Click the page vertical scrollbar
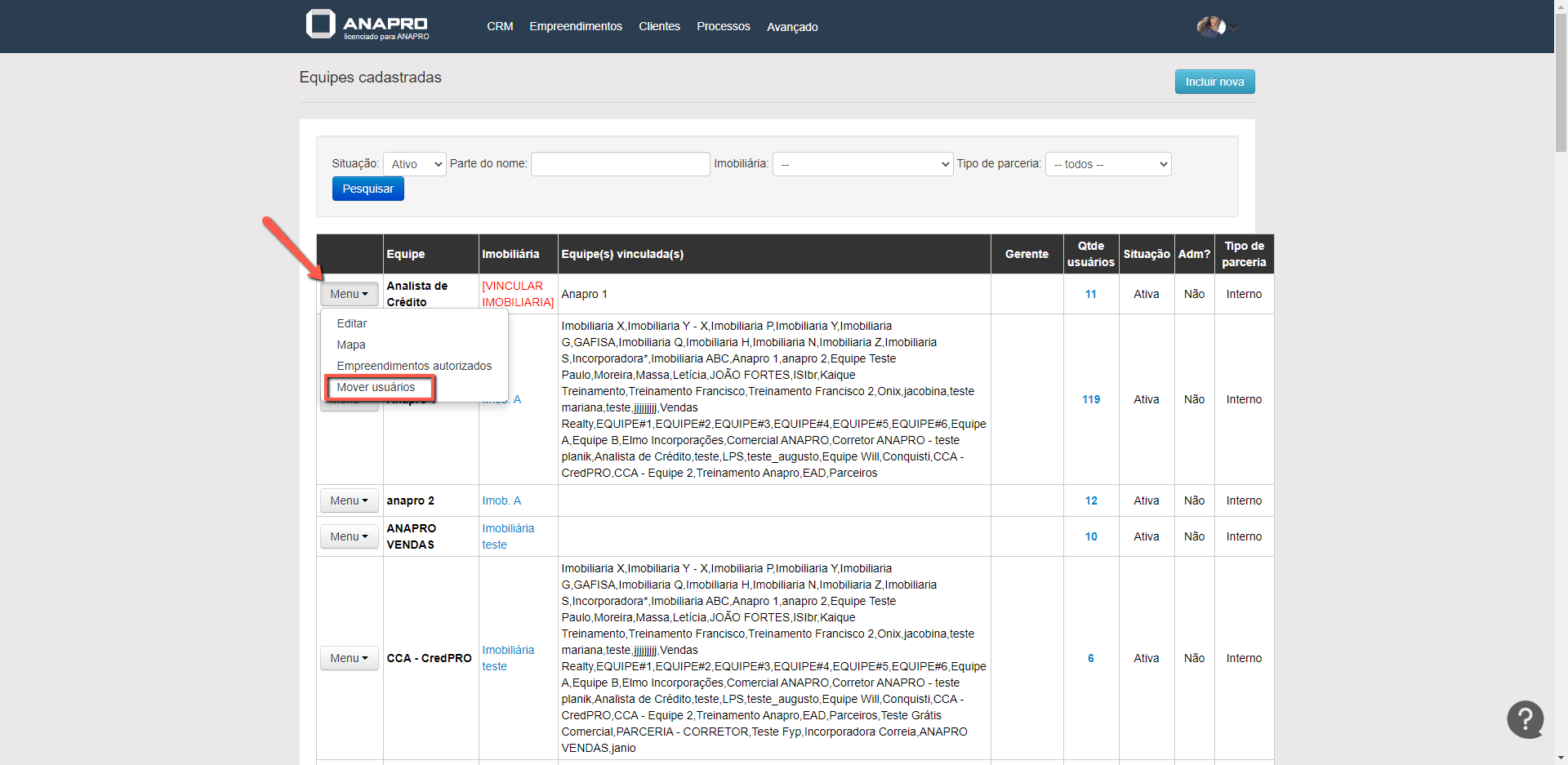The width and height of the screenshot is (1568, 765). pyautogui.click(x=1561, y=82)
